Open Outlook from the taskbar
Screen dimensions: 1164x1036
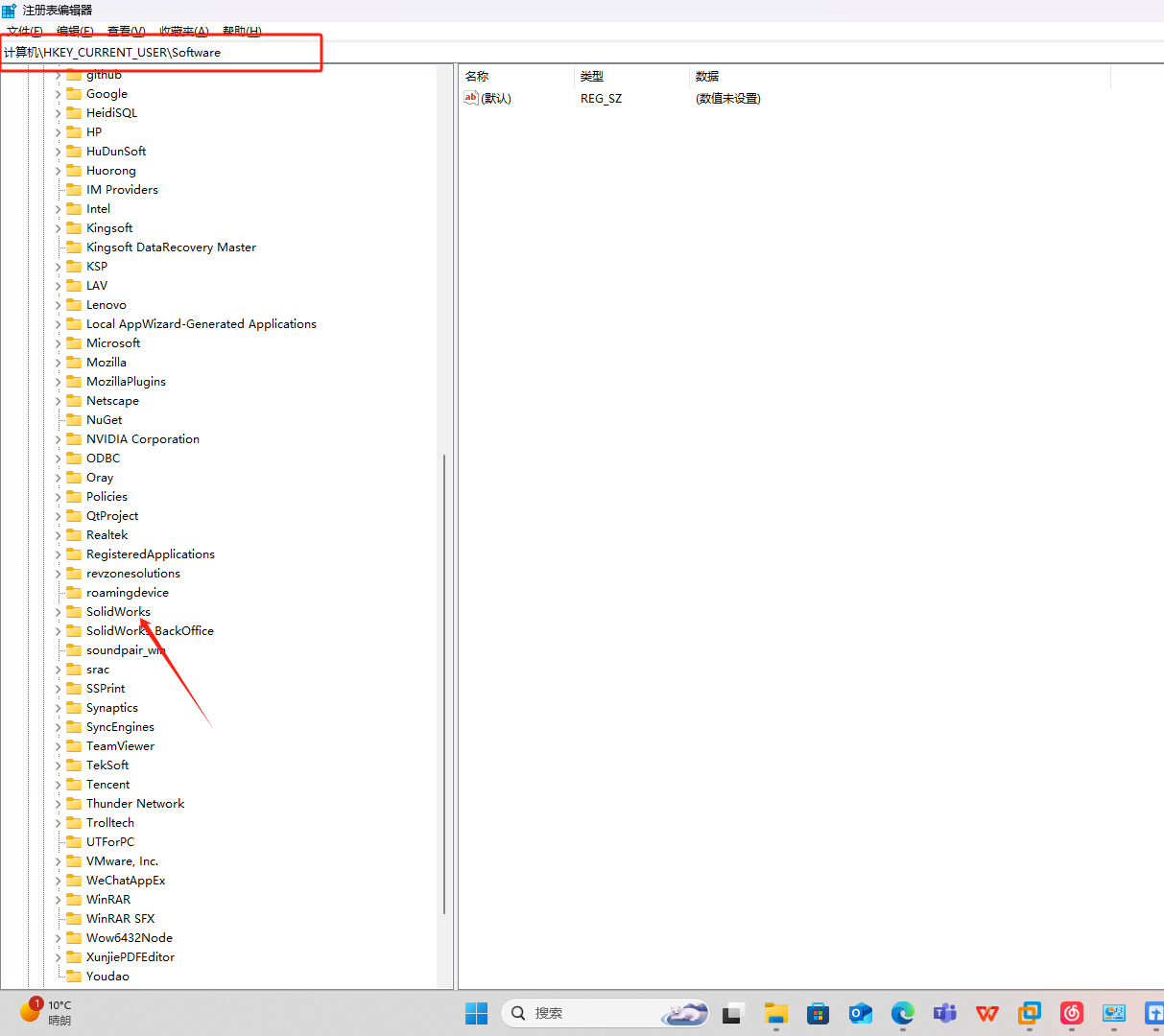[860, 1013]
